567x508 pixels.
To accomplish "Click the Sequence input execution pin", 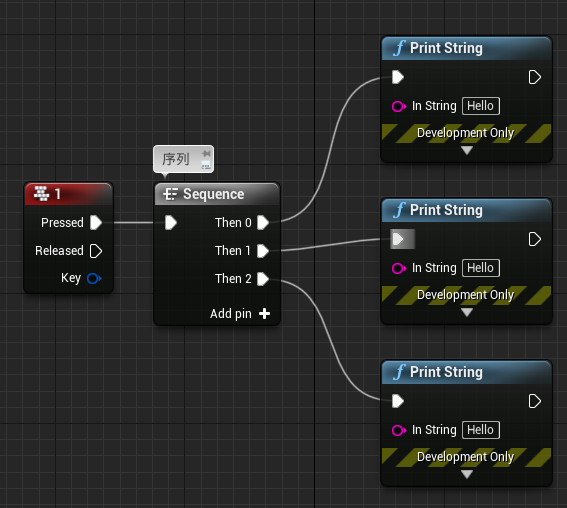I will [x=171, y=223].
